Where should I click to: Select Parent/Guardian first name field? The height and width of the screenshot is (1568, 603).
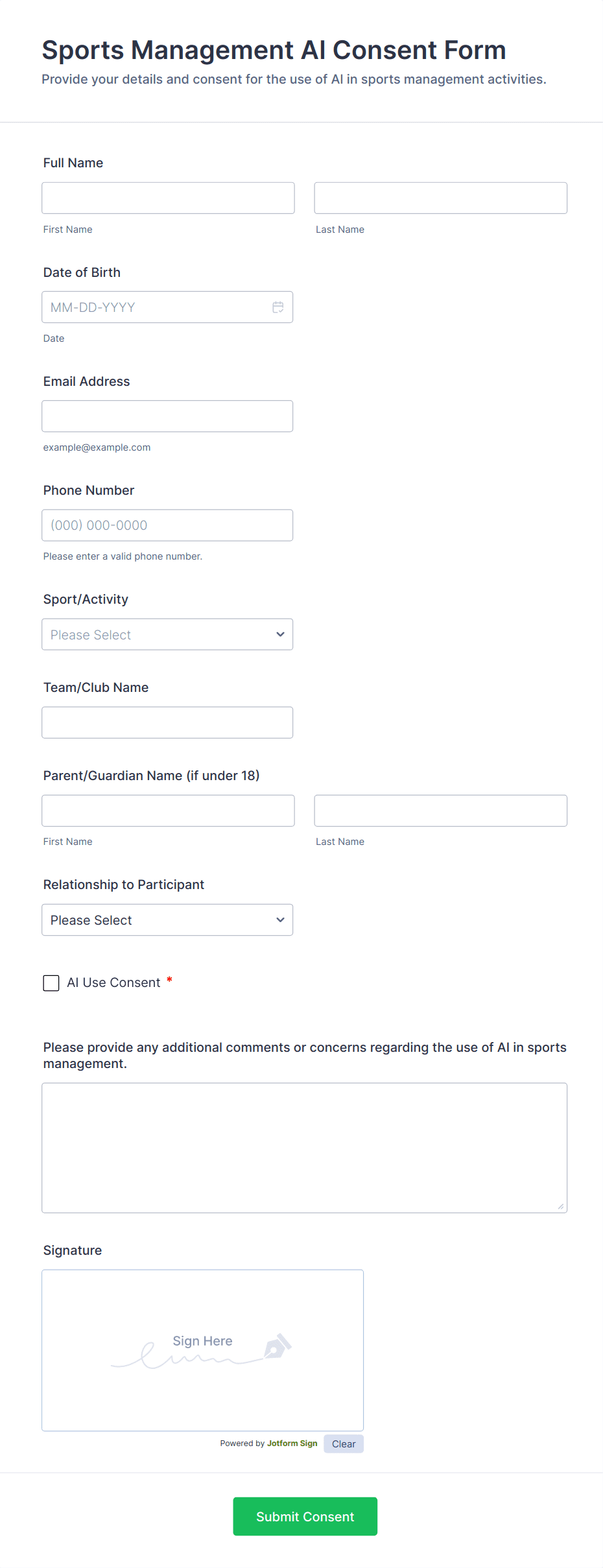point(168,811)
